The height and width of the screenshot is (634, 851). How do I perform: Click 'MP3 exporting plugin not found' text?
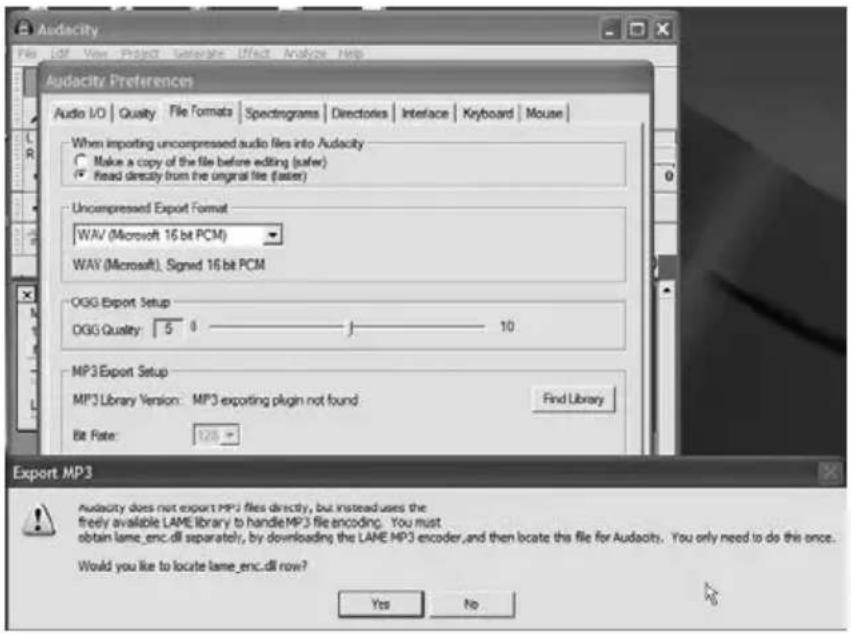point(275,400)
